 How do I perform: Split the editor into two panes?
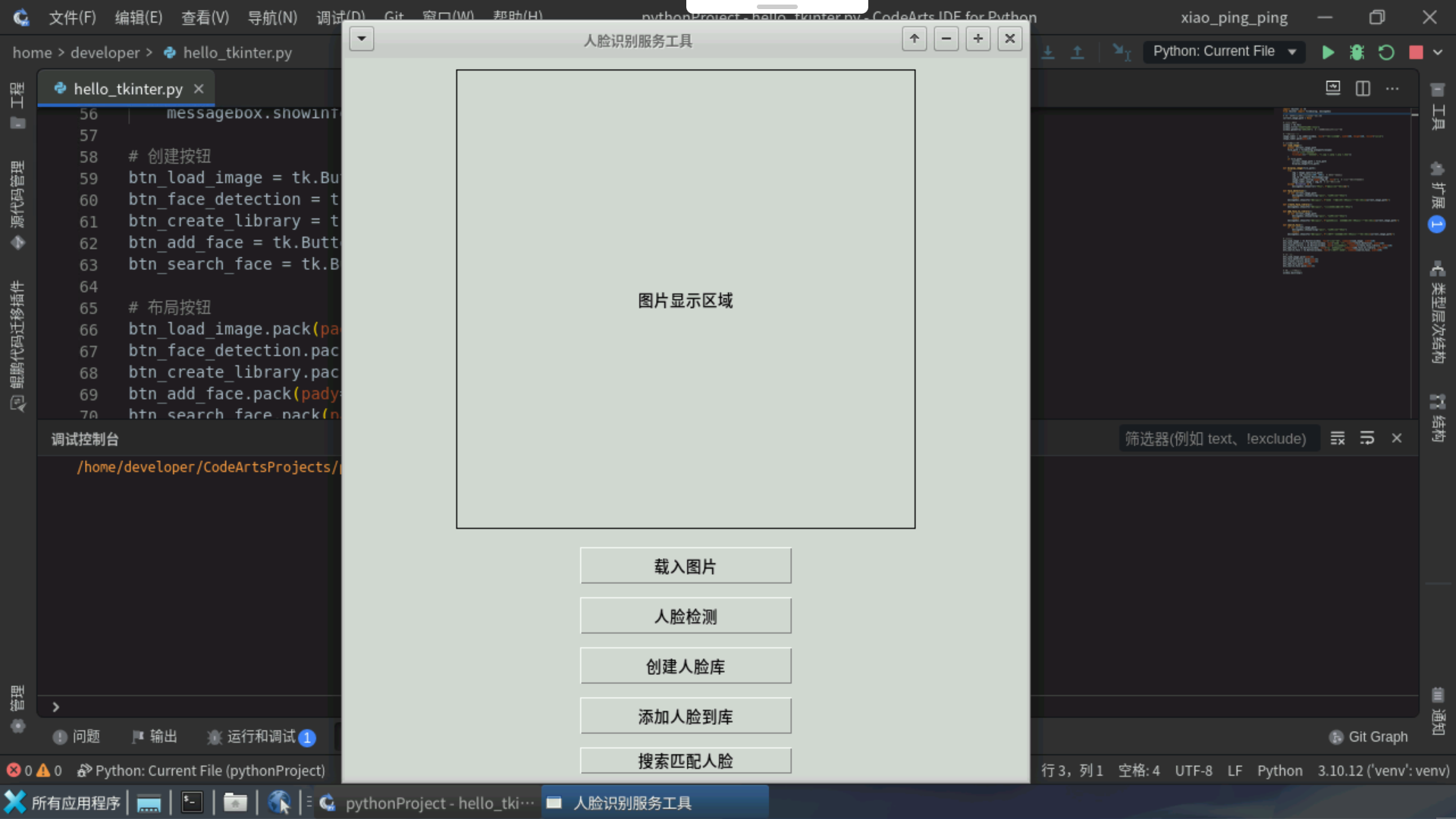point(1363,88)
